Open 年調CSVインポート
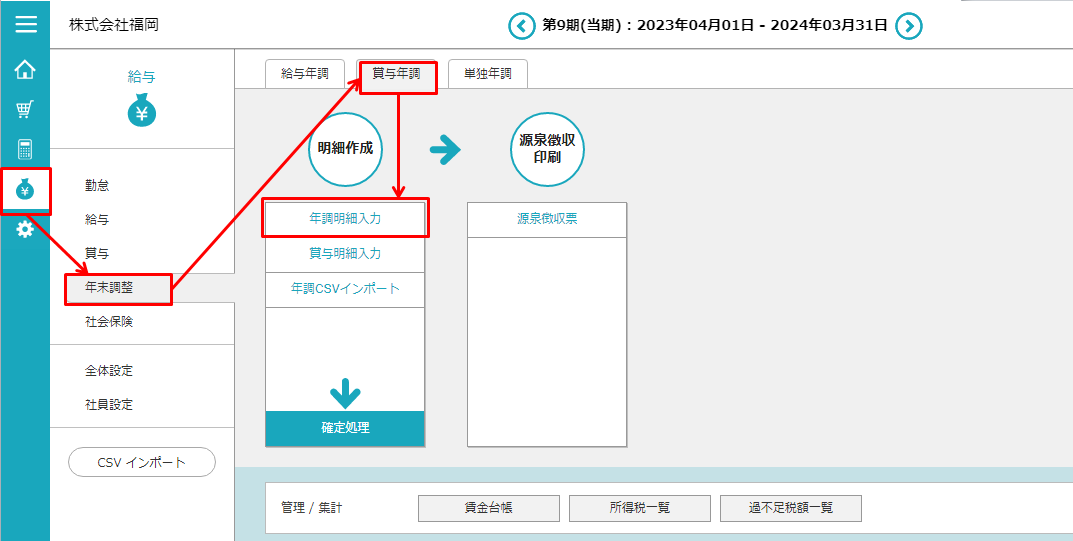This screenshot has width=1073, height=541. [345, 288]
